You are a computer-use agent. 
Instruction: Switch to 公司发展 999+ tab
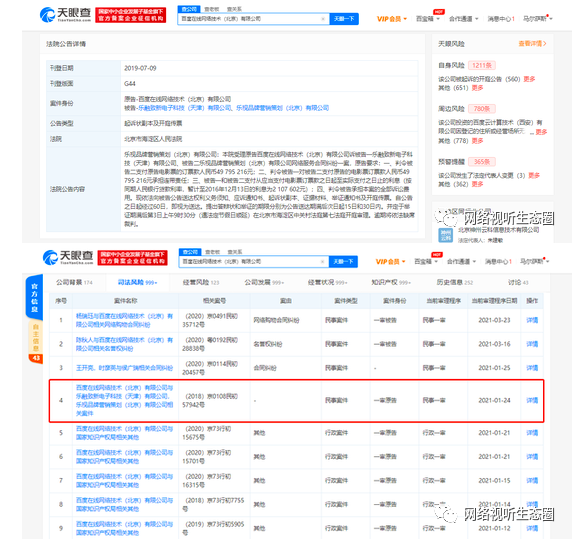(x=264, y=282)
